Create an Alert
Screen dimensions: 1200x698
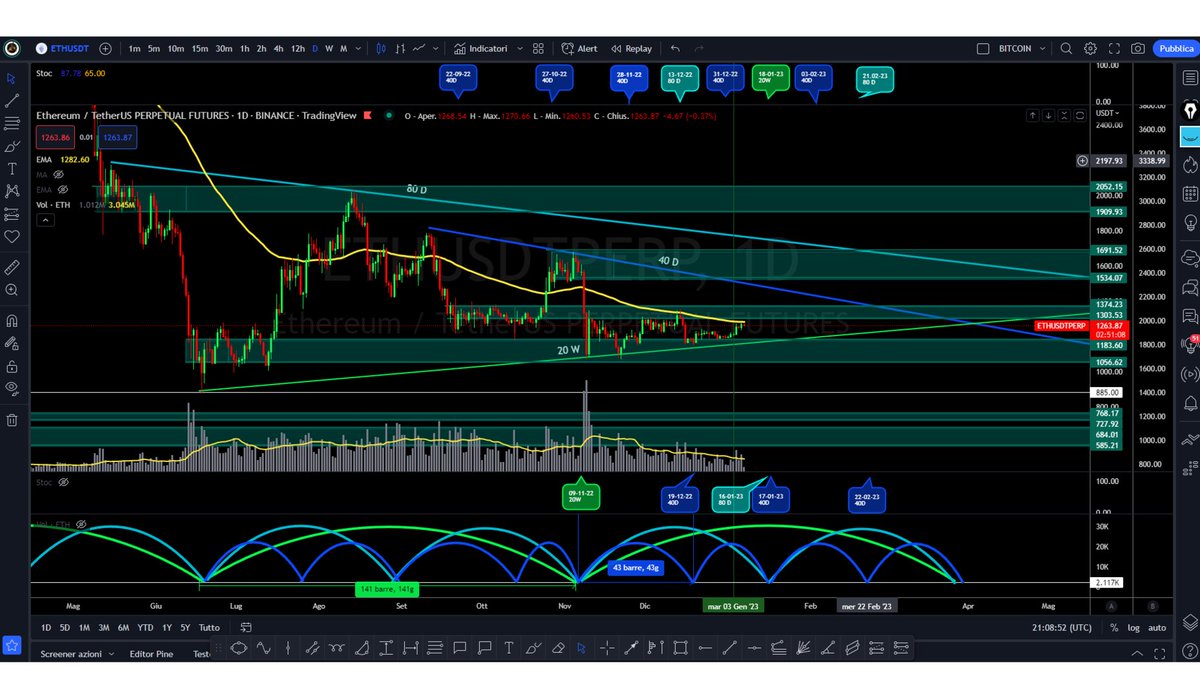579,48
